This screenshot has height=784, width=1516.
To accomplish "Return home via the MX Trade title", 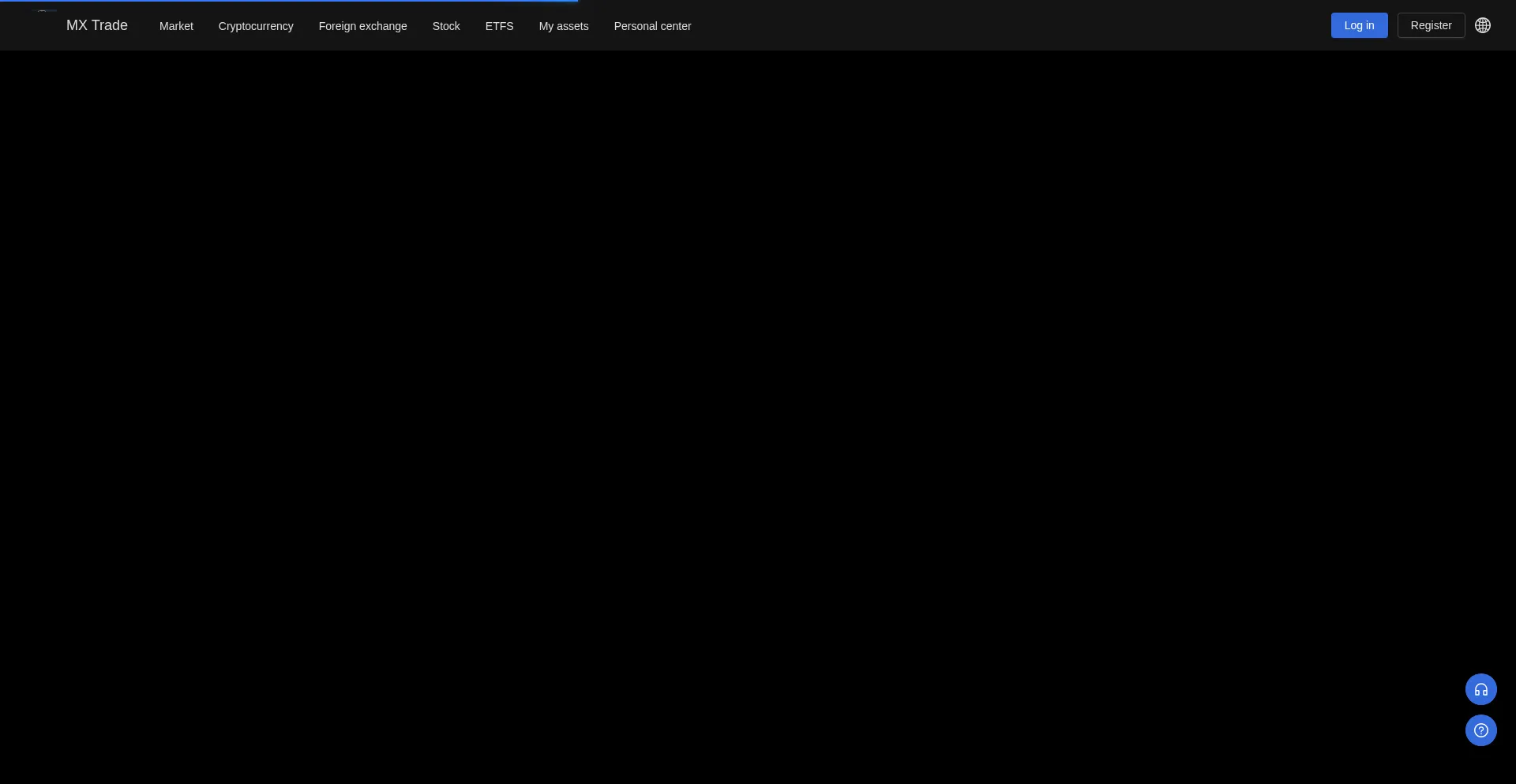I will tap(96, 25).
